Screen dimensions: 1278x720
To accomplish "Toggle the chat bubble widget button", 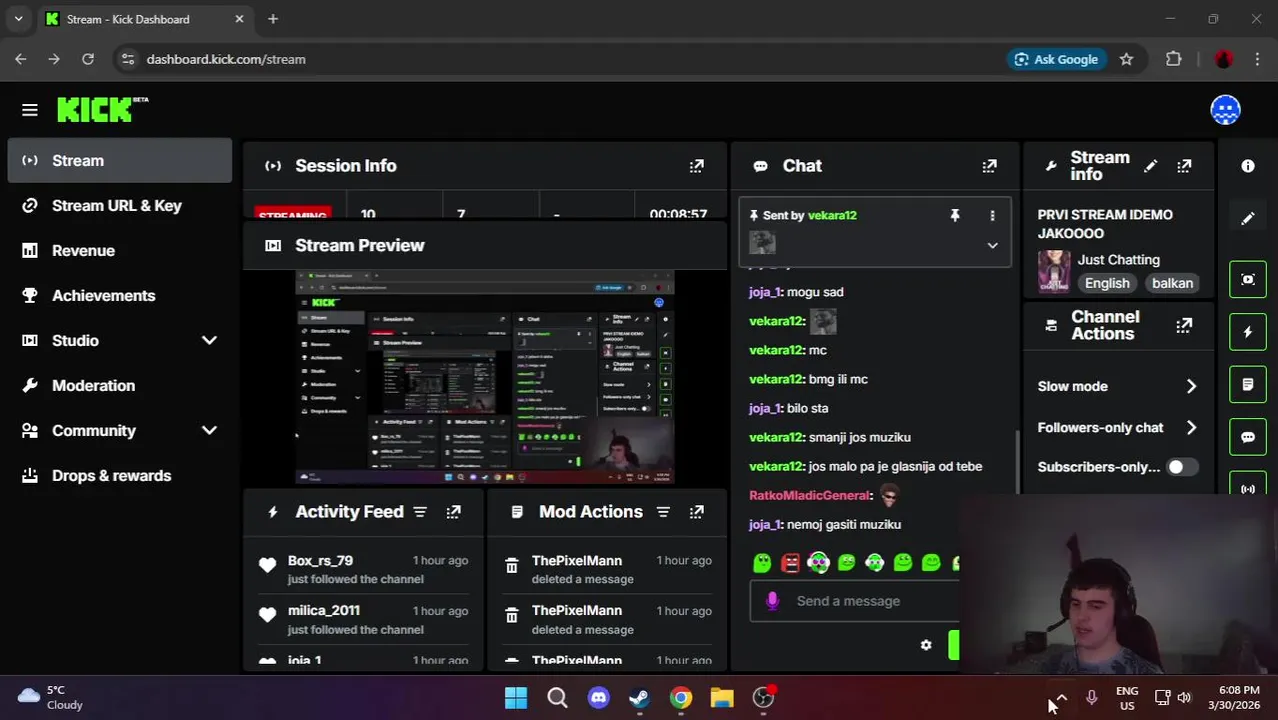I will [1248, 437].
